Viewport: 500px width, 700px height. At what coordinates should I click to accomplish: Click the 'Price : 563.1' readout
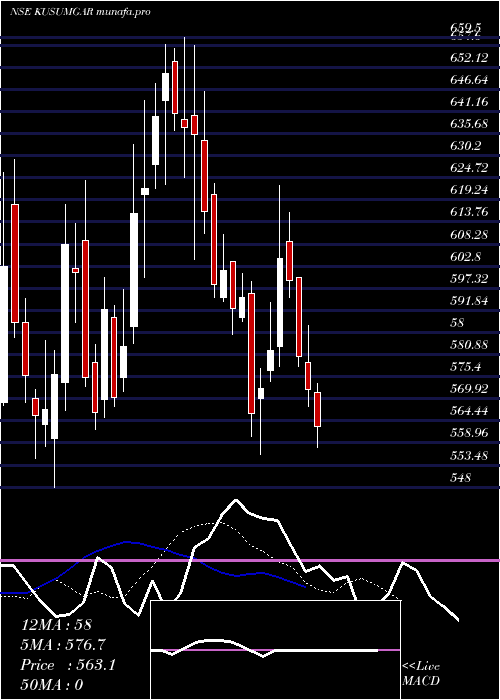click(68, 665)
